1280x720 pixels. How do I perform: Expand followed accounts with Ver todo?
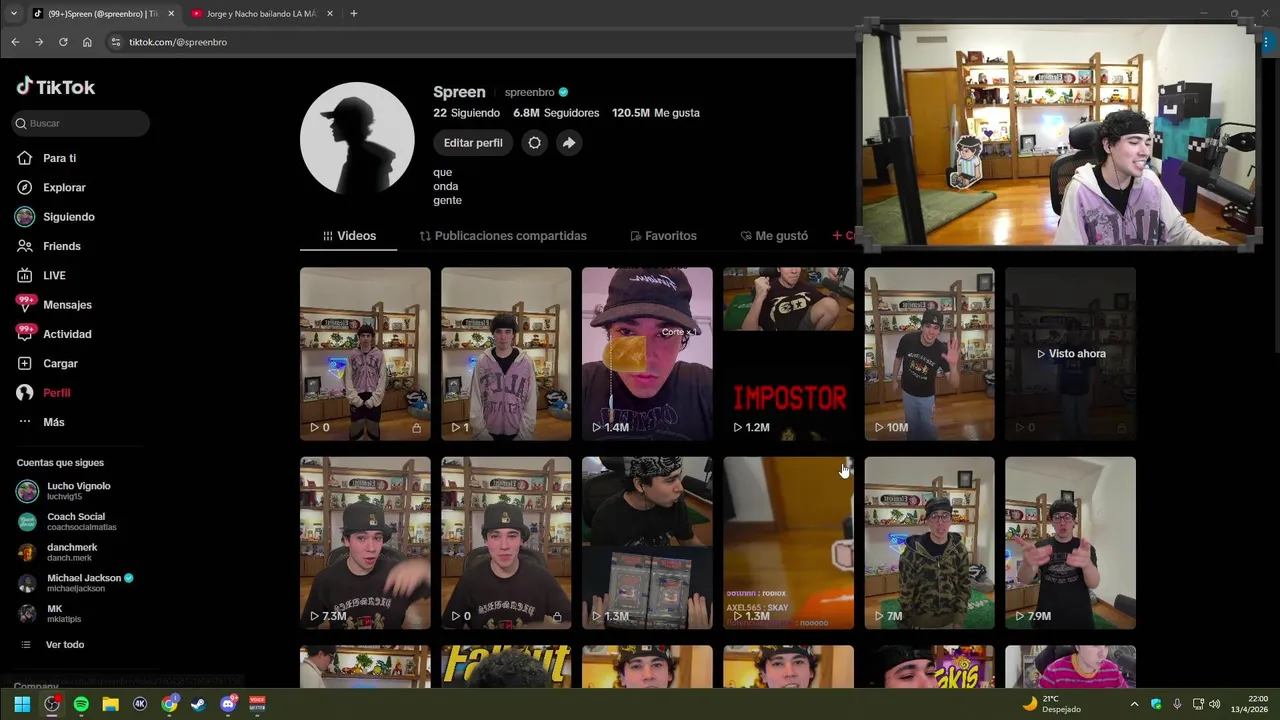(64, 645)
